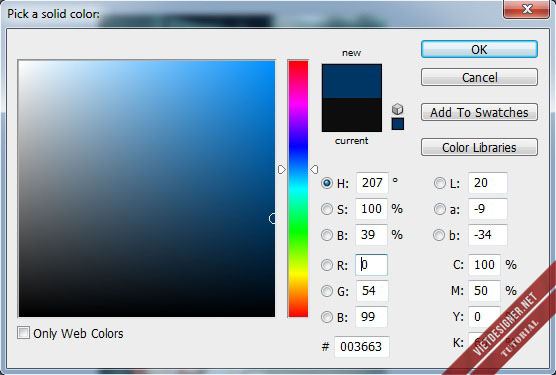
Task: Close the Pick a solid color dialog
Action: point(526,9)
